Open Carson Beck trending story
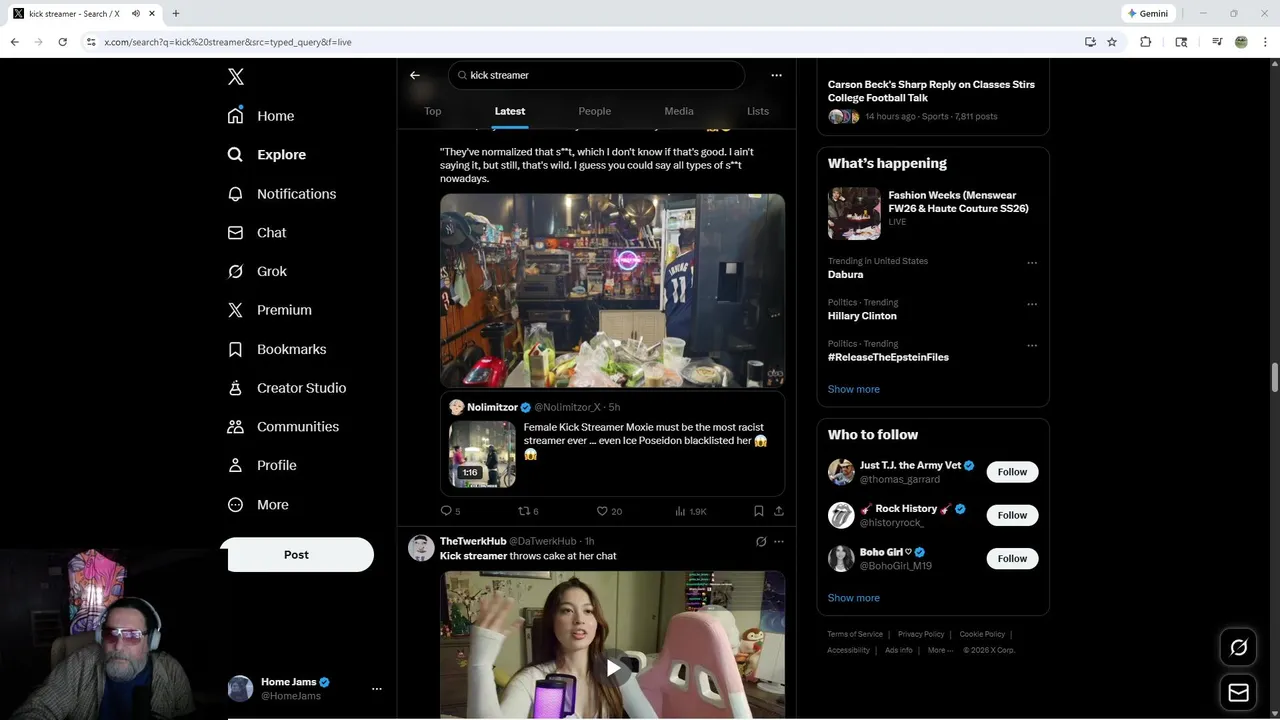 point(931,91)
